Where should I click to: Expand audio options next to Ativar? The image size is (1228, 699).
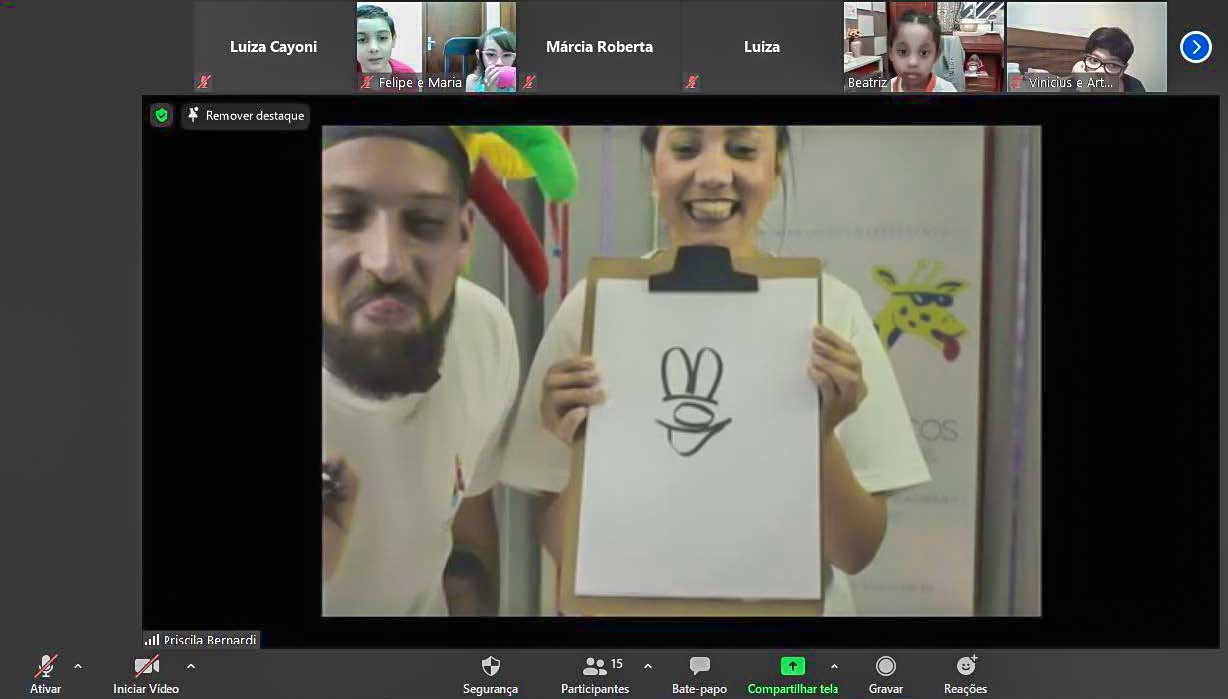click(x=78, y=666)
